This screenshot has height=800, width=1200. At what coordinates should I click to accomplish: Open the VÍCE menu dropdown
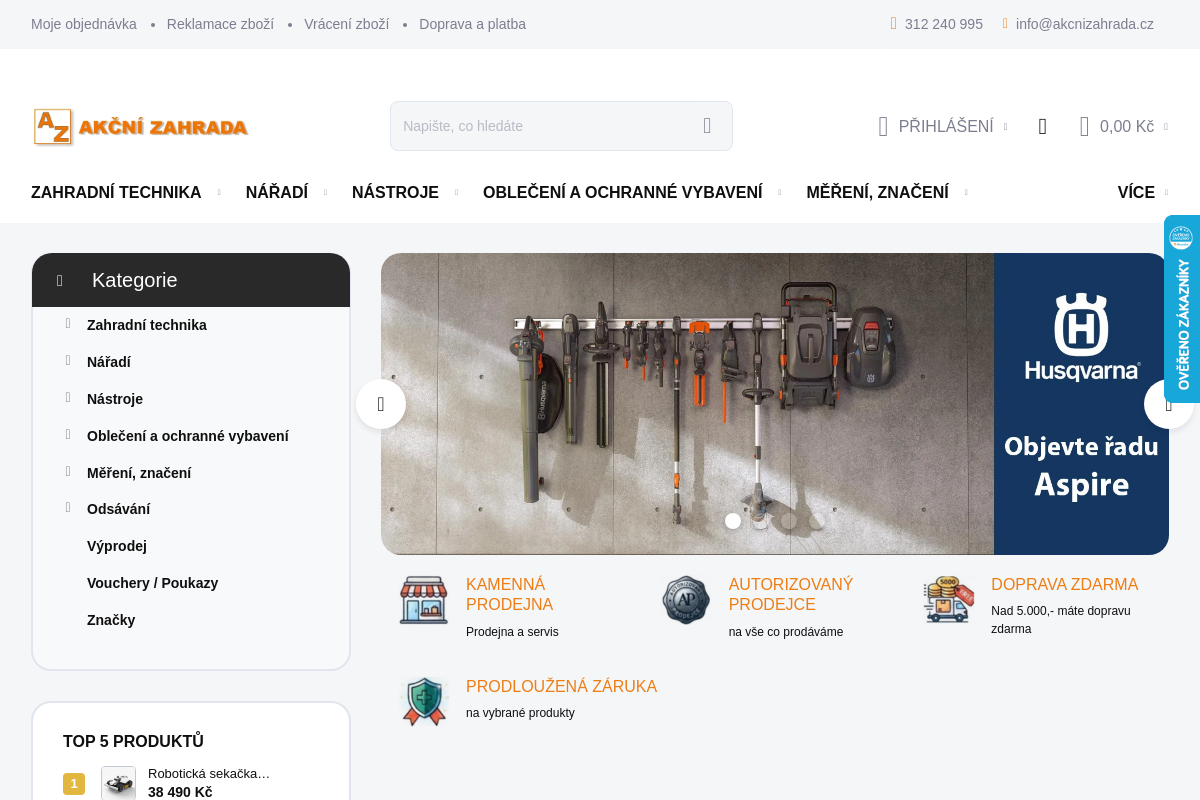click(1142, 192)
